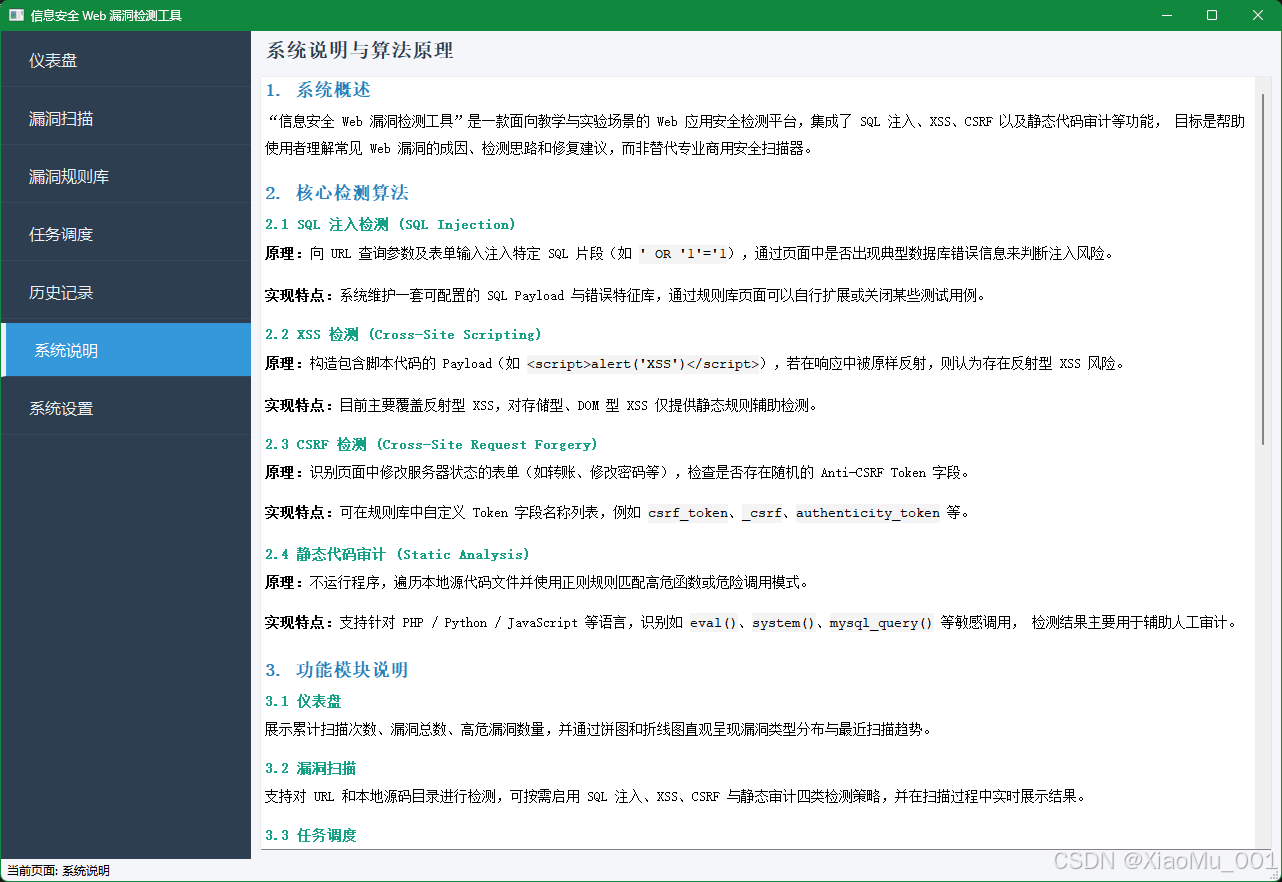Click the heading 2. 核心检测算法

point(337,193)
